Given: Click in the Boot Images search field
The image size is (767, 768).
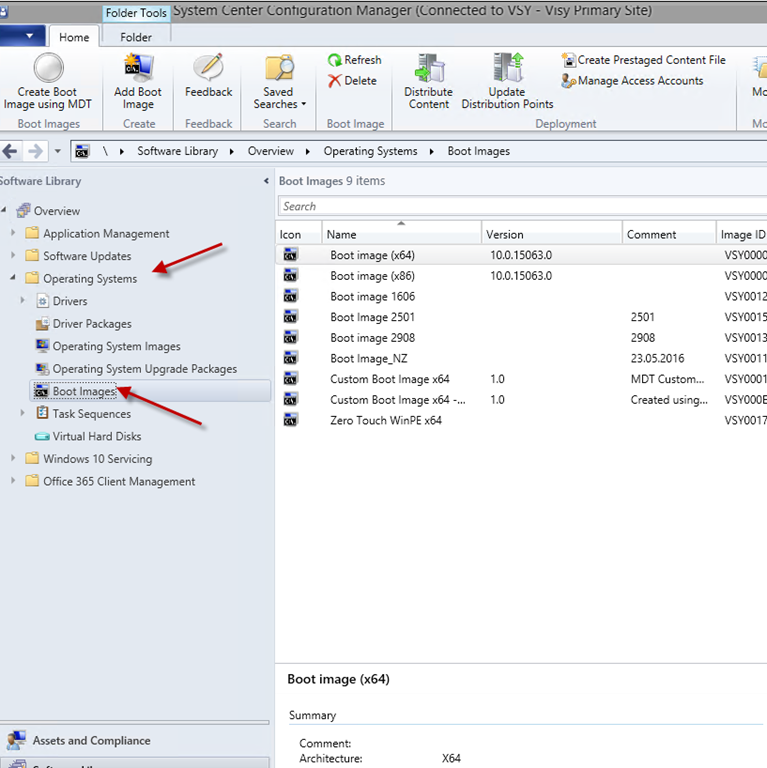Looking at the screenshot, I should [520, 206].
